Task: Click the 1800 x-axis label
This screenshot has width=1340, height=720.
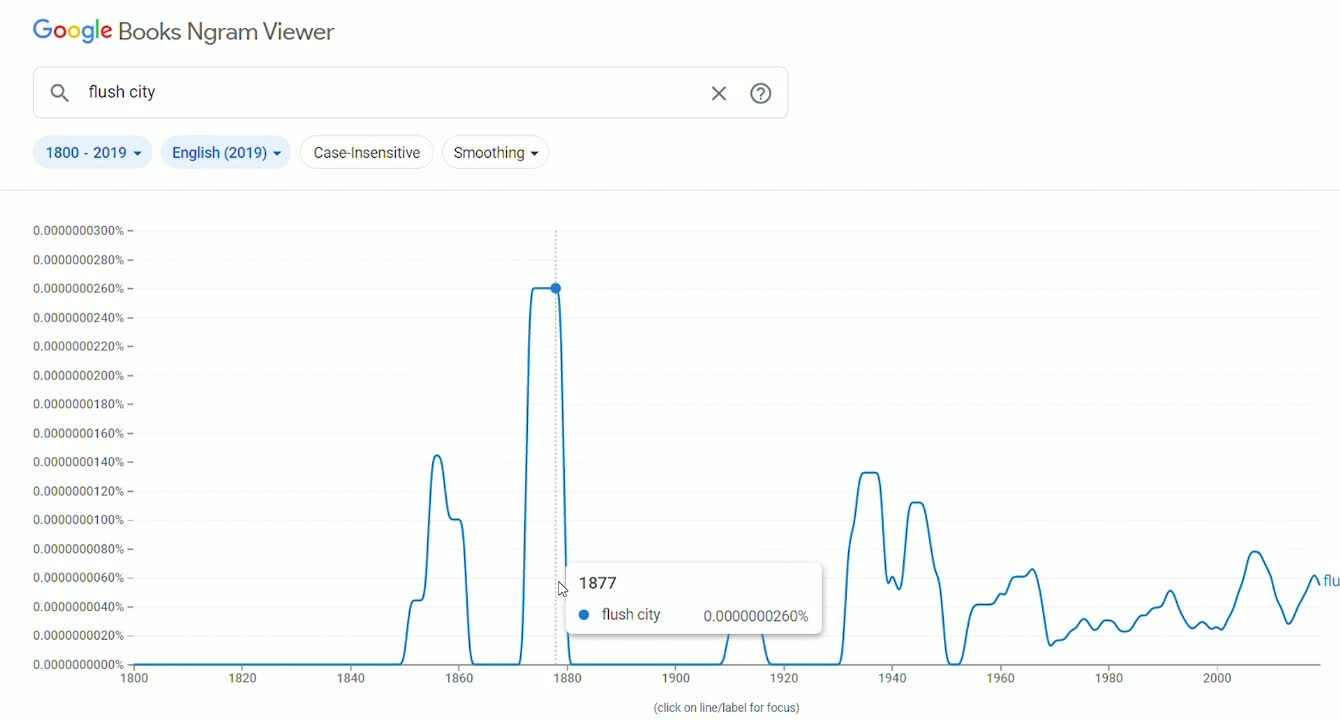Action: coord(134,678)
